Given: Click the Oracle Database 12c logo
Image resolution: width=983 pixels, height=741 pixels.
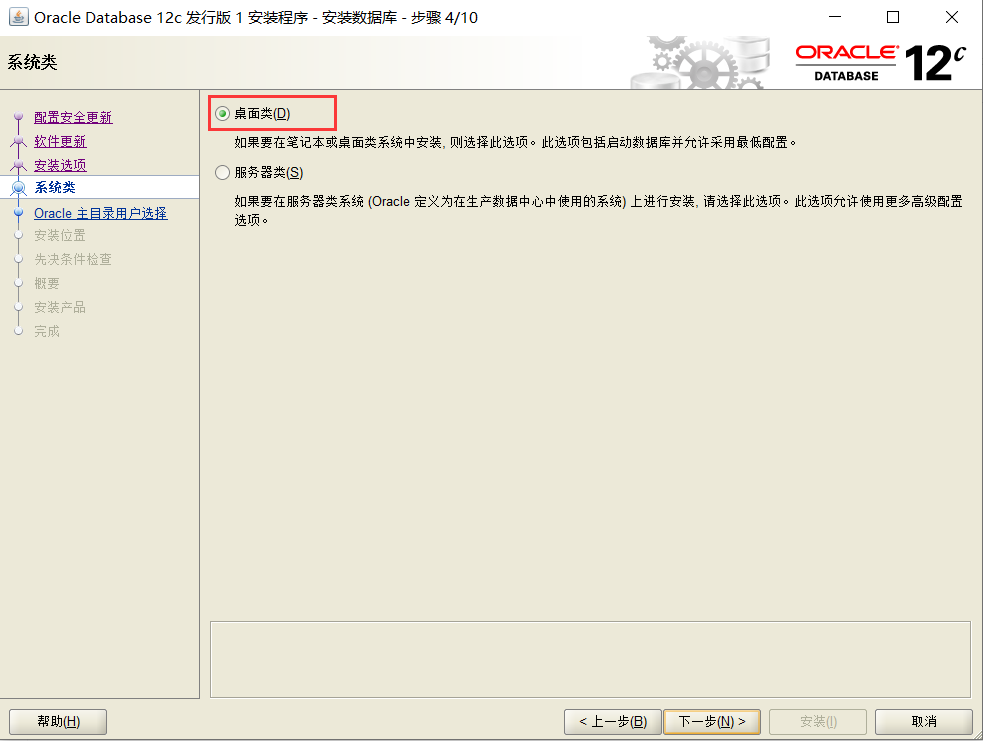Looking at the screenshot, I should pyautogui.click(x=881, y=63).
